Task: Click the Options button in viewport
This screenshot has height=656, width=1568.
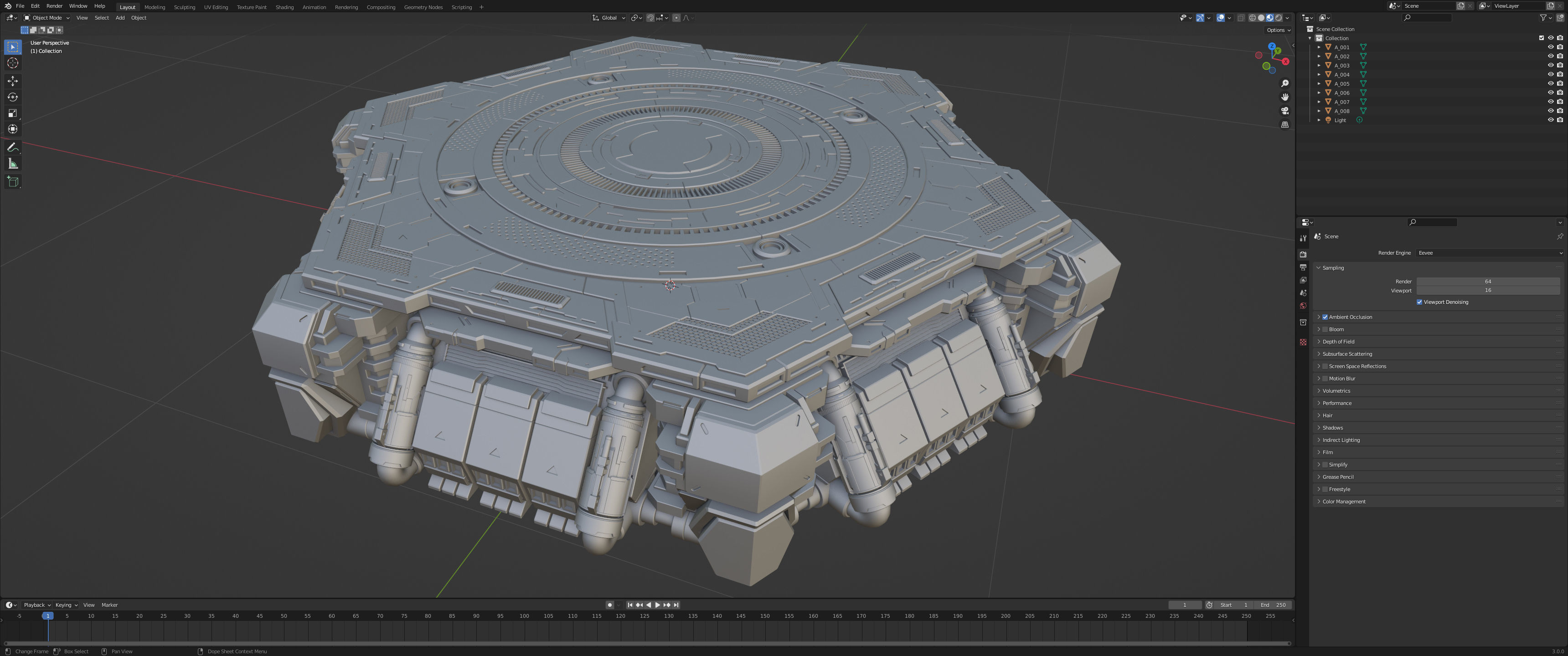Action: coord(1278,30)
